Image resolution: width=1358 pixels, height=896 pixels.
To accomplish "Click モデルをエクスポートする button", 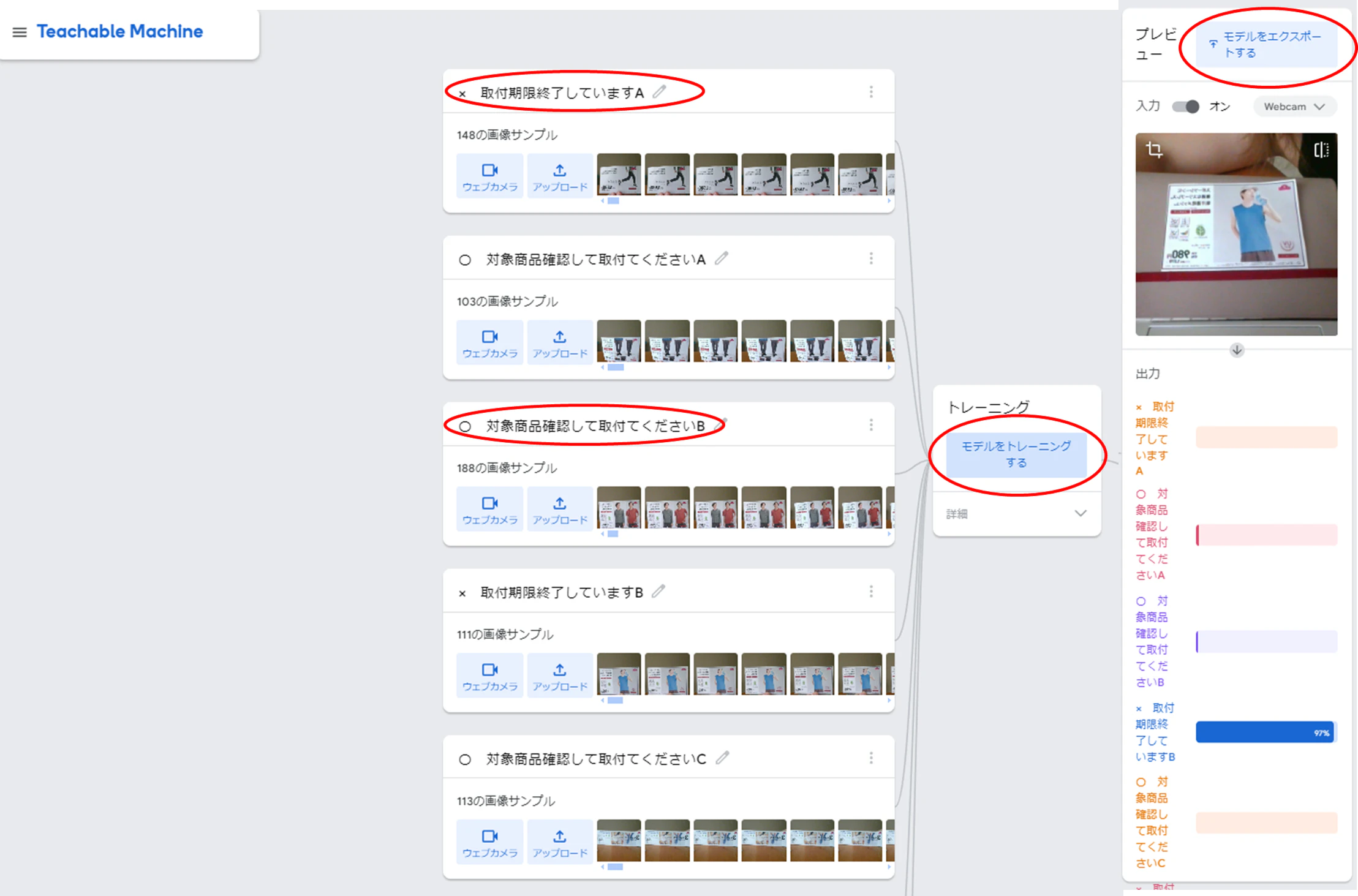I will pos(1267,45).
